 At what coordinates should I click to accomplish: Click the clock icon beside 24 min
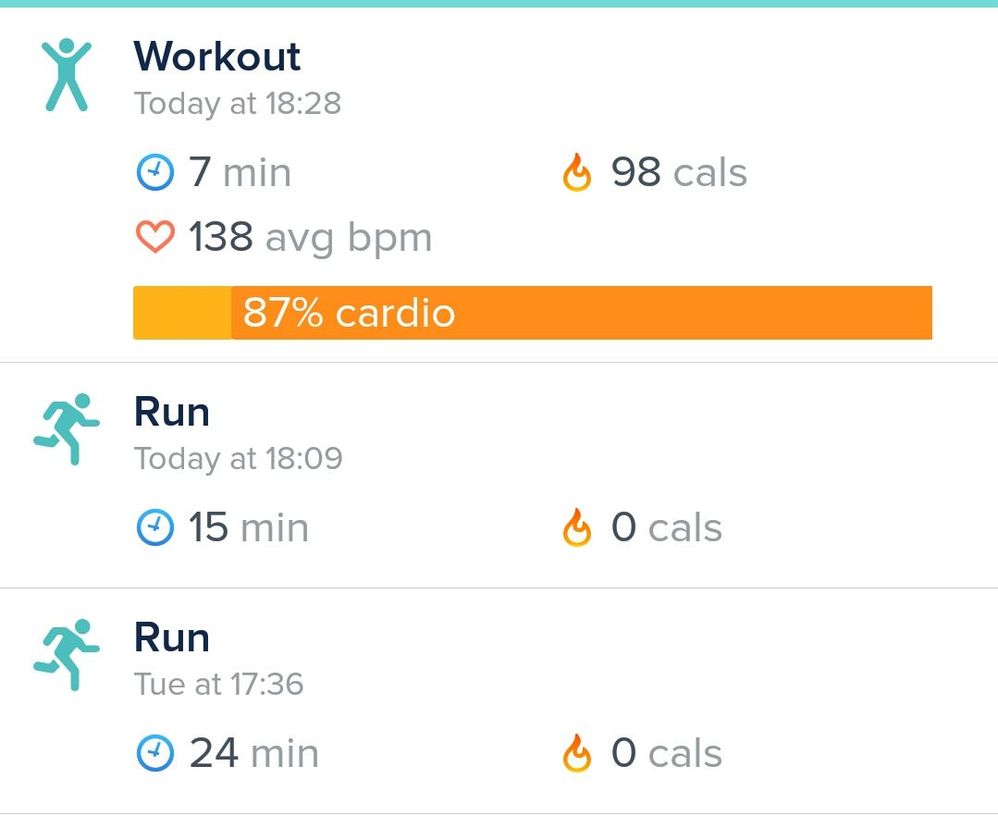point(155,753)
